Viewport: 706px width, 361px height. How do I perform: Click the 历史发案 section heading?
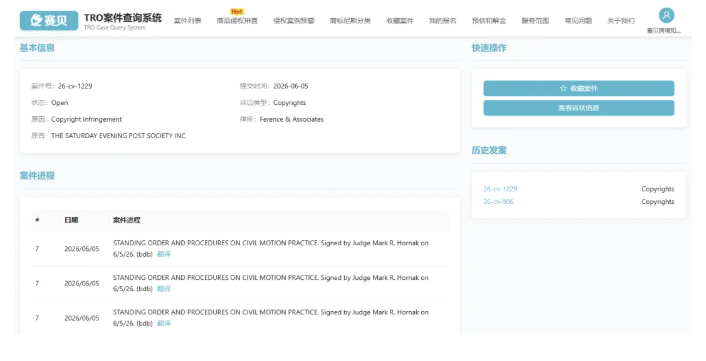coord(489,150)
